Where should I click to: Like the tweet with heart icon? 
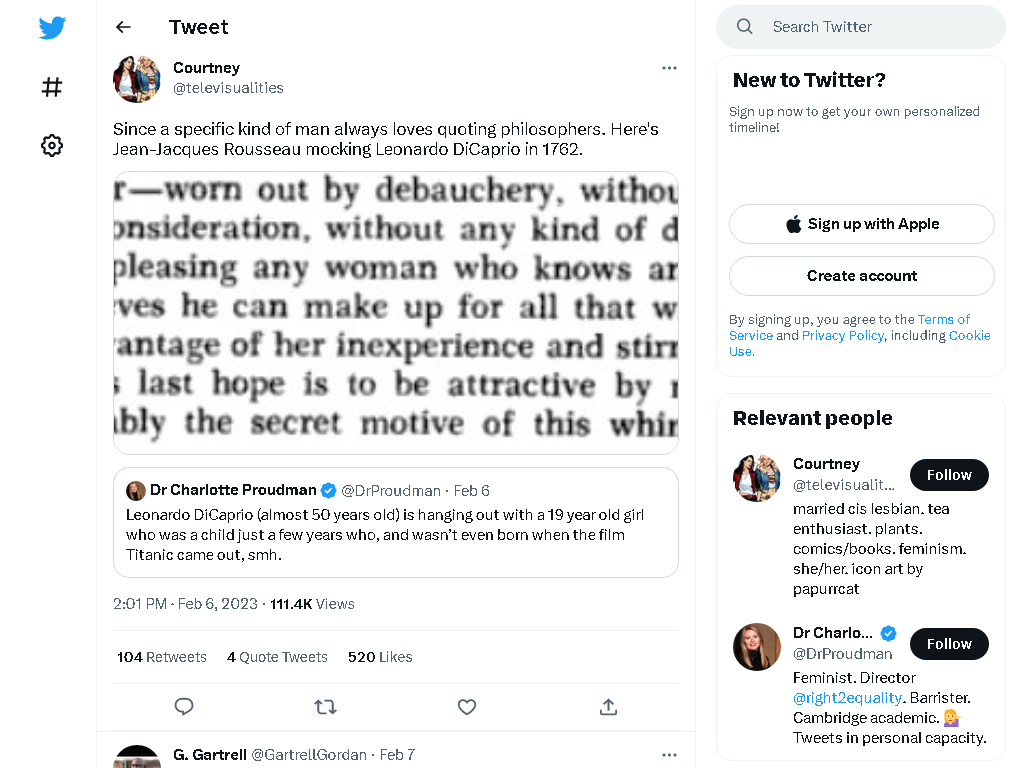click(467, 707)
